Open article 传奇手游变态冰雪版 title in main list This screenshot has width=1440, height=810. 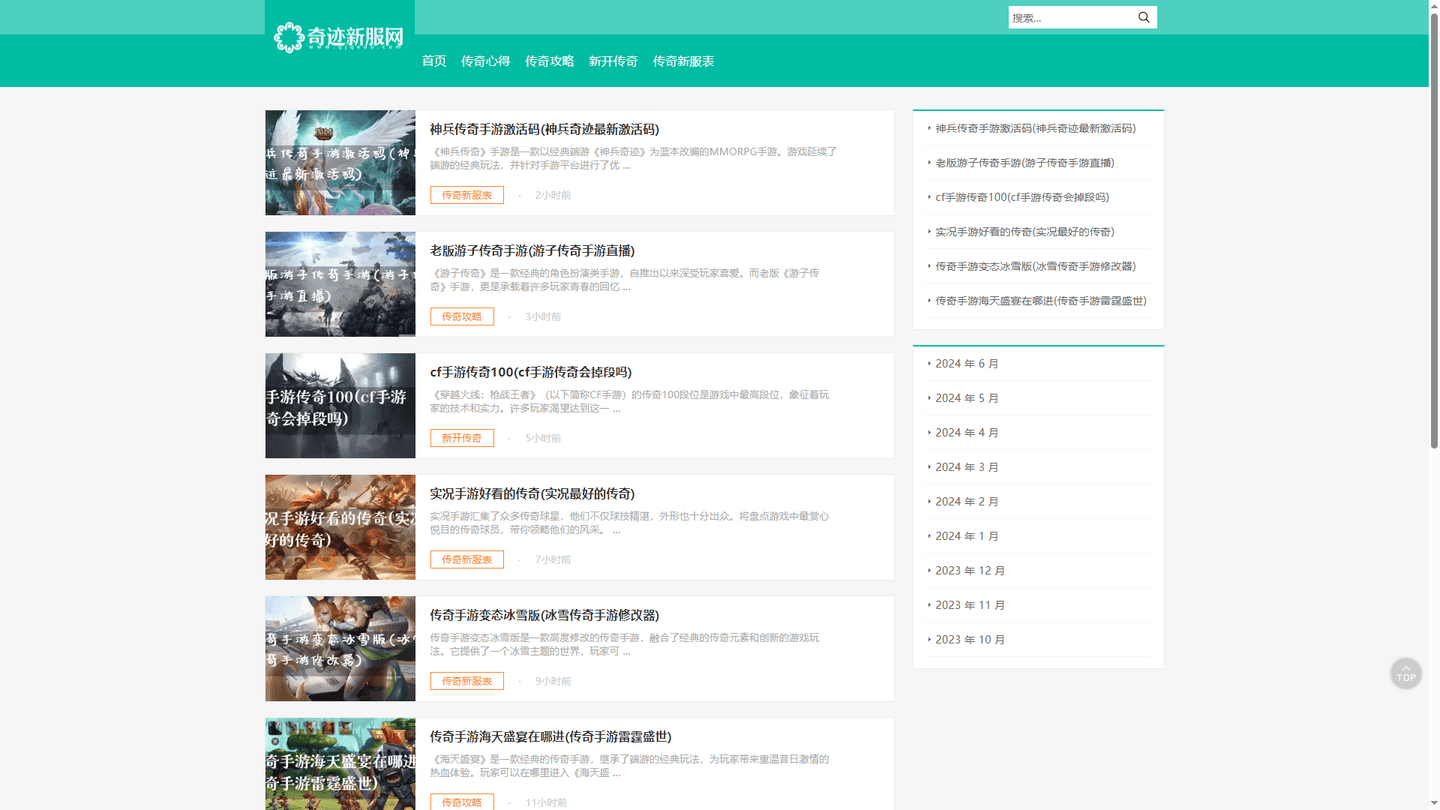(544, 615)
